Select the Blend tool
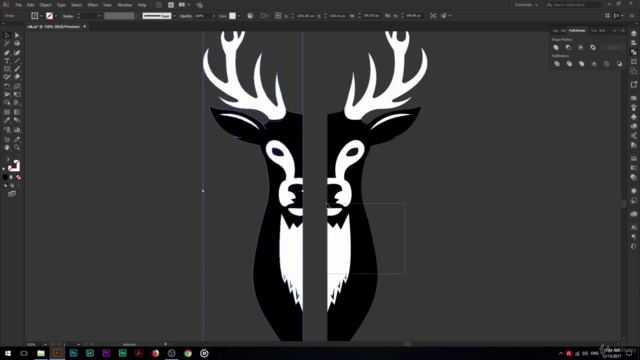 (x=17, y=120)
